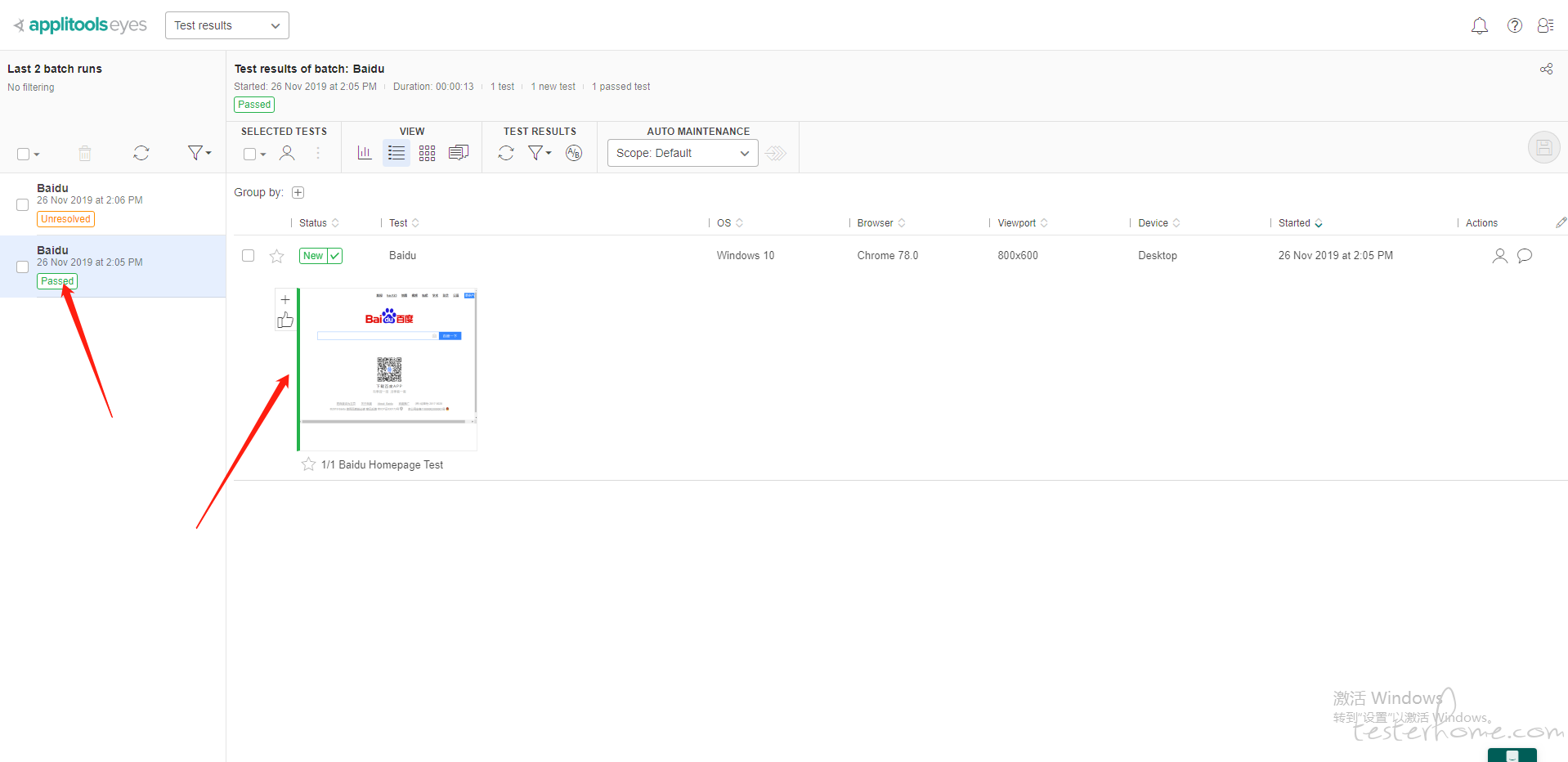The width and height of the screenshot is (1568, 762).
Task: Open the selected tests checkbox dropdown arrow
Action: pyautogui.click(x=263, y=155)
